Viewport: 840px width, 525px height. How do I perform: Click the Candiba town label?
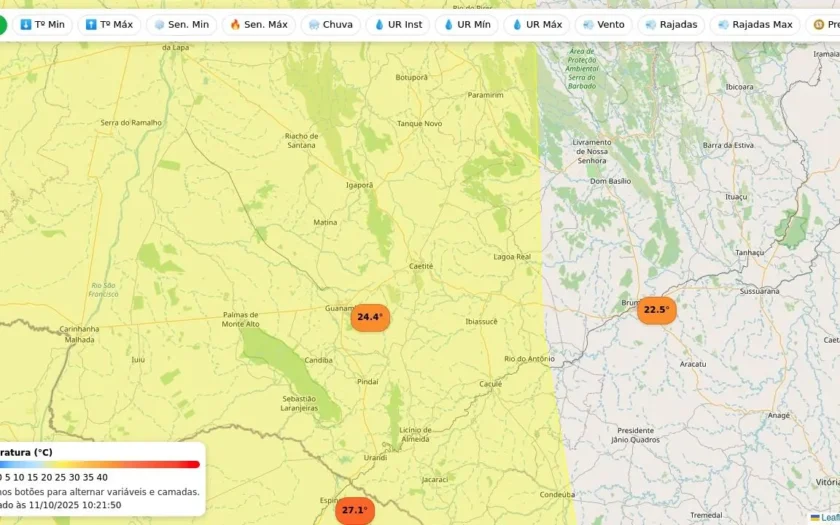tap(318, 360)
